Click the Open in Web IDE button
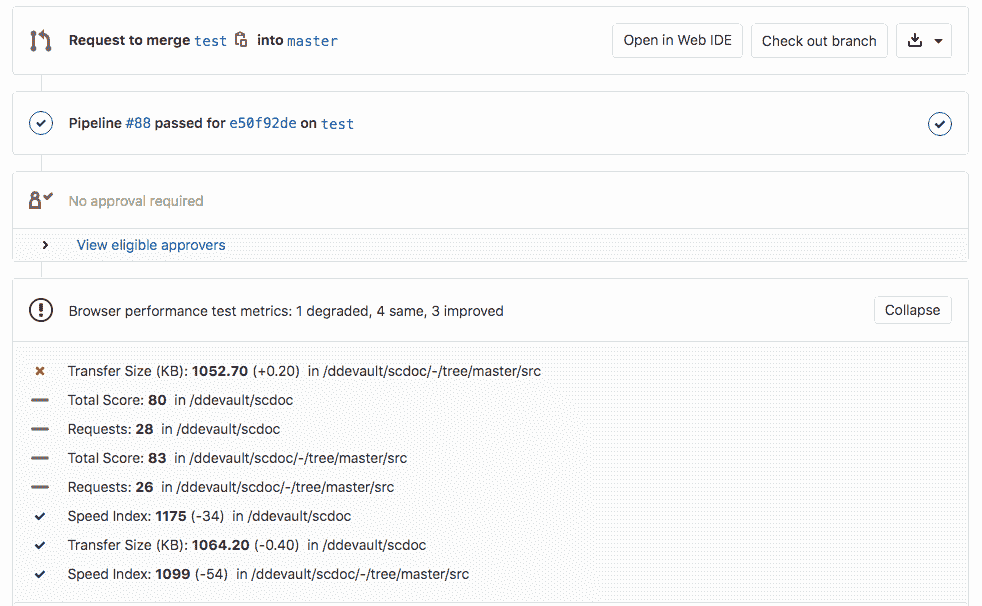 point(677,40)
